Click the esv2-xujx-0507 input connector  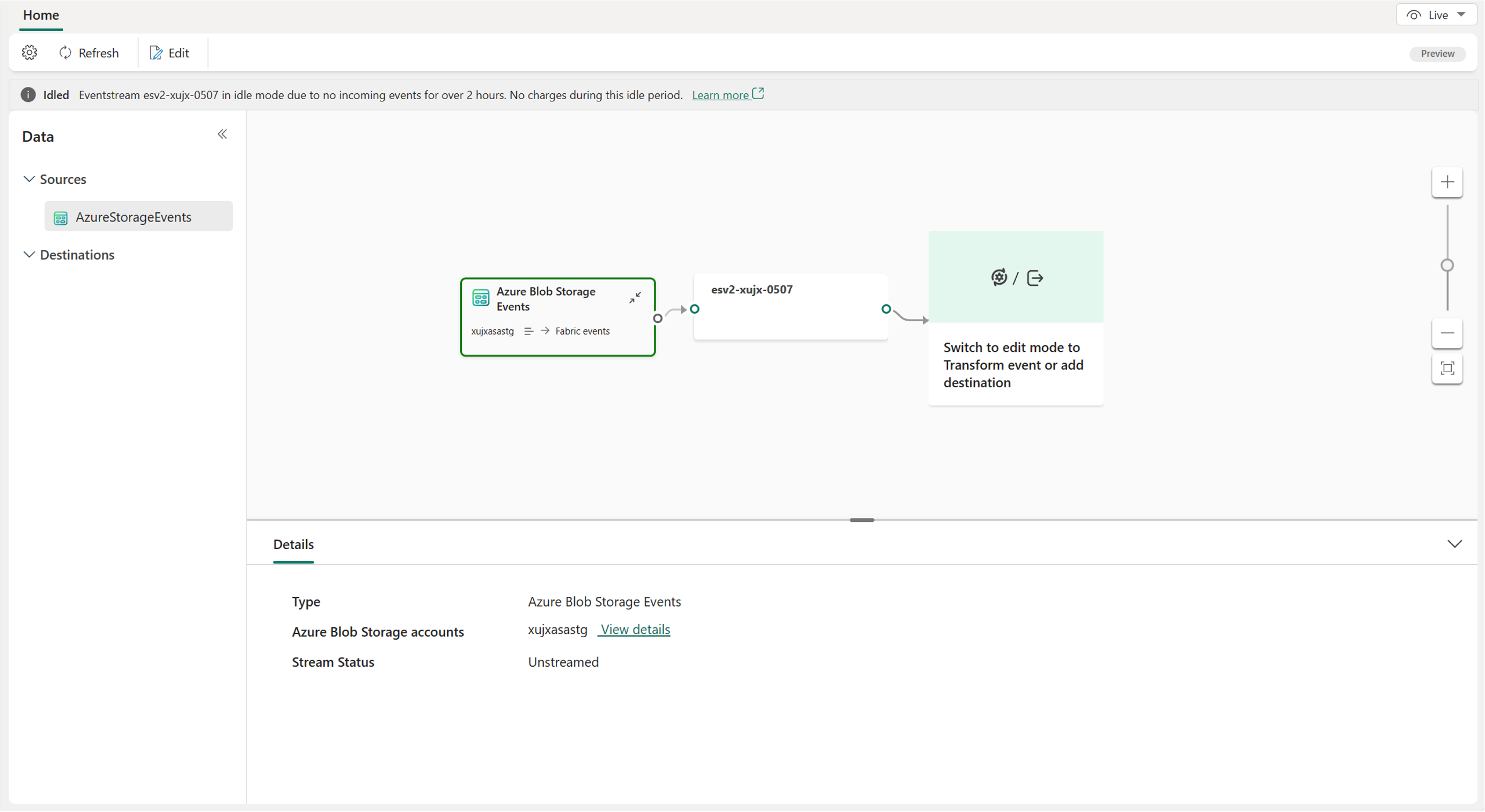tap(695, 309)
